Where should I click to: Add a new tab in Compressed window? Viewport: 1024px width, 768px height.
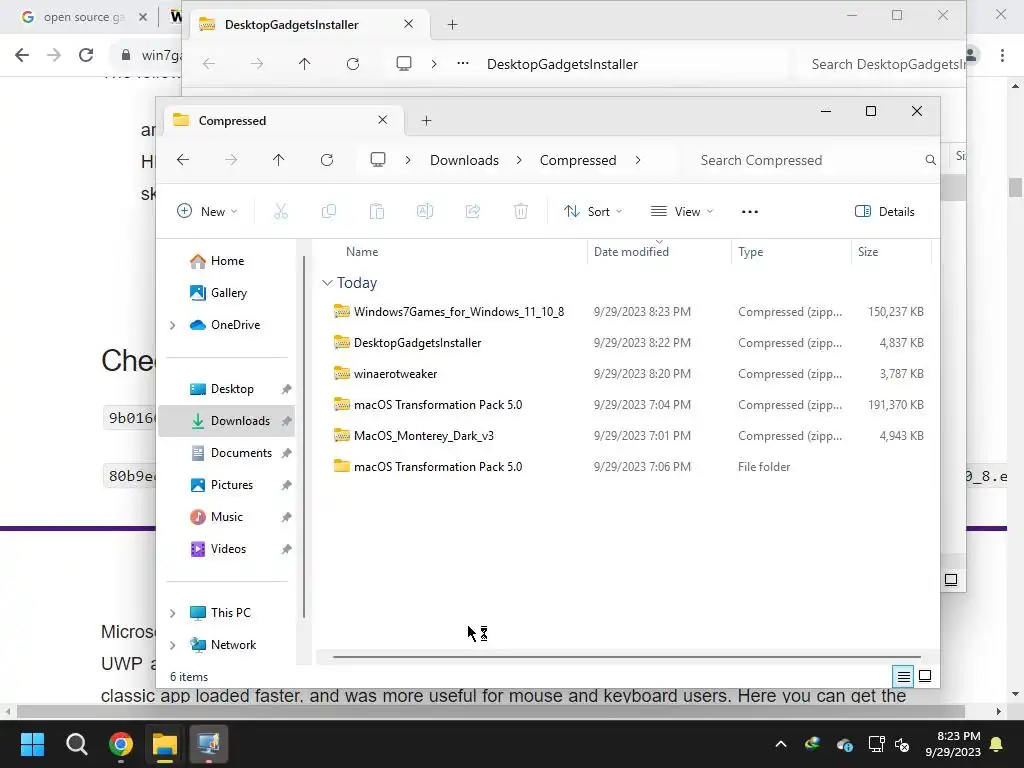click(x=426, y=120)
